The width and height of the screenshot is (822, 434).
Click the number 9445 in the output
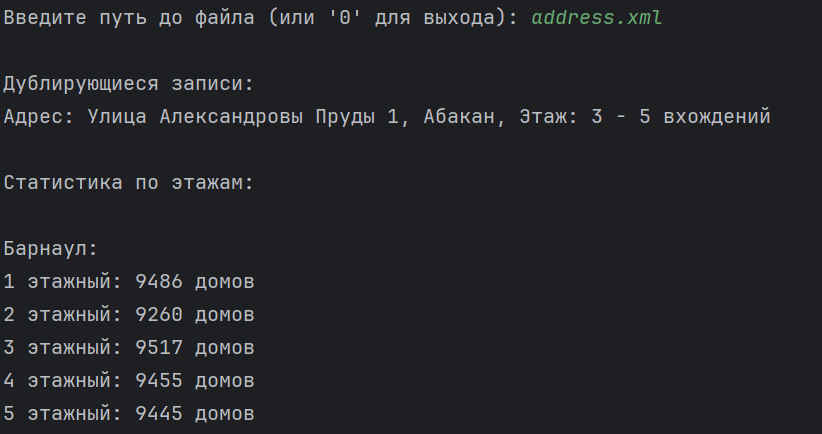coord(159,414)
